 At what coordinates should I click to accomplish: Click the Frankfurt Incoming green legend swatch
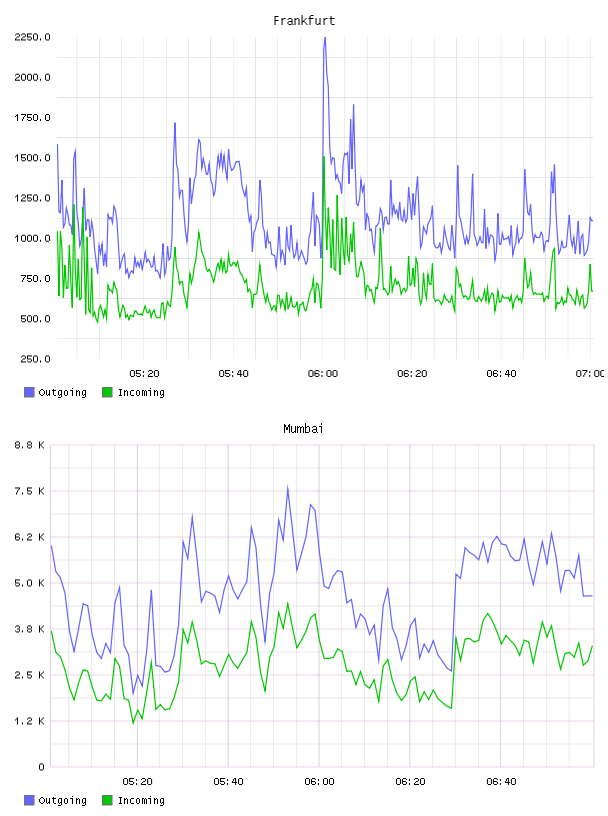(107, 392)
